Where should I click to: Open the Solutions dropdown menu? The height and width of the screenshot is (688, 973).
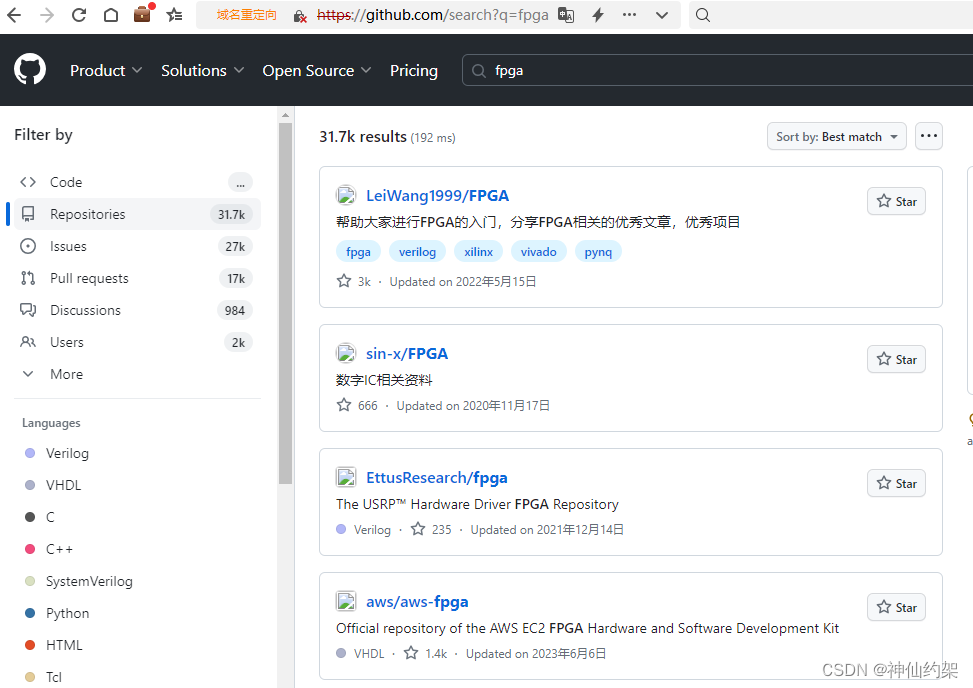[x=202, y=71]
